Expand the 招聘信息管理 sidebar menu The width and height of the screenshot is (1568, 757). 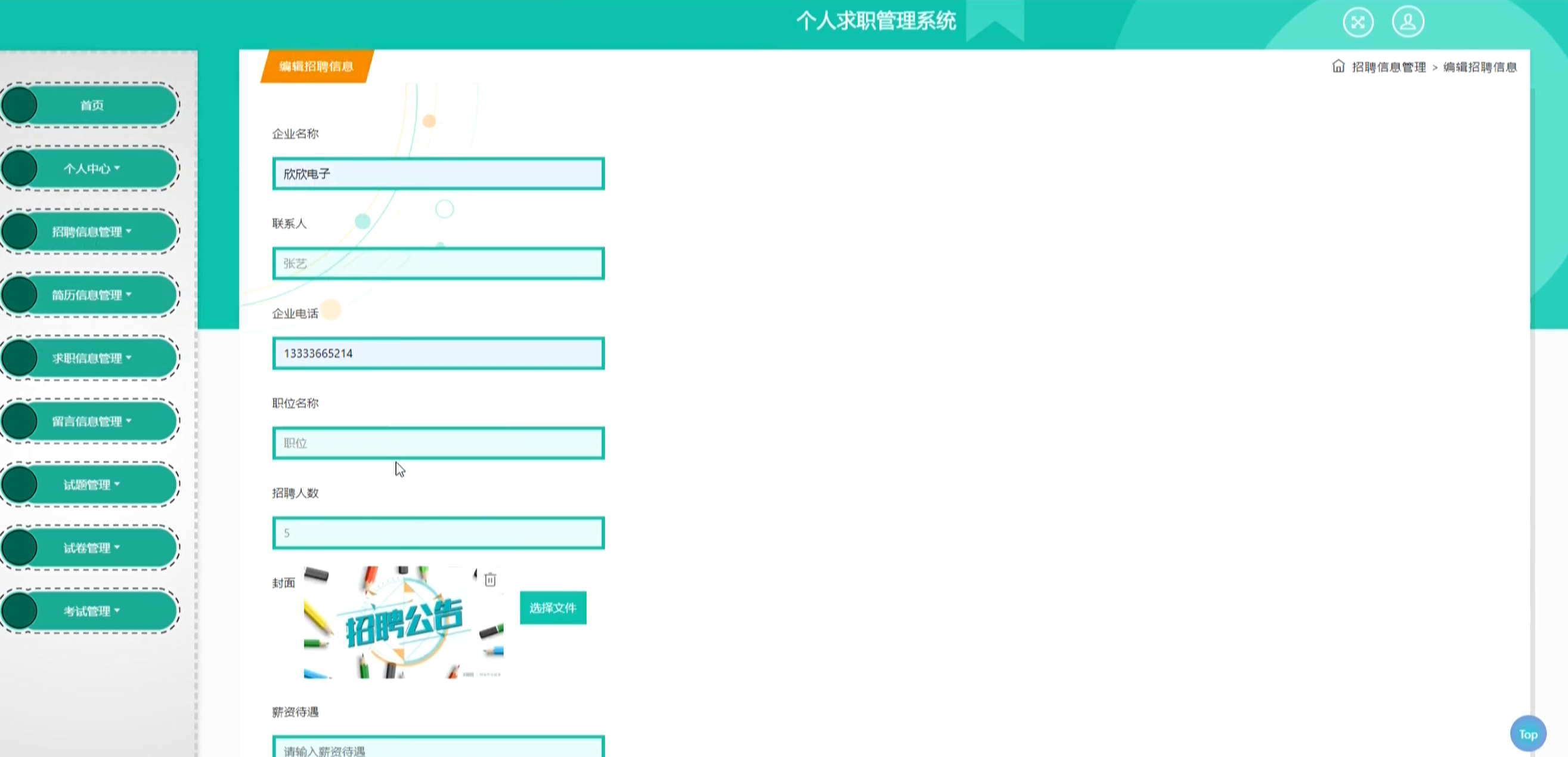click(x=91, y=231)
